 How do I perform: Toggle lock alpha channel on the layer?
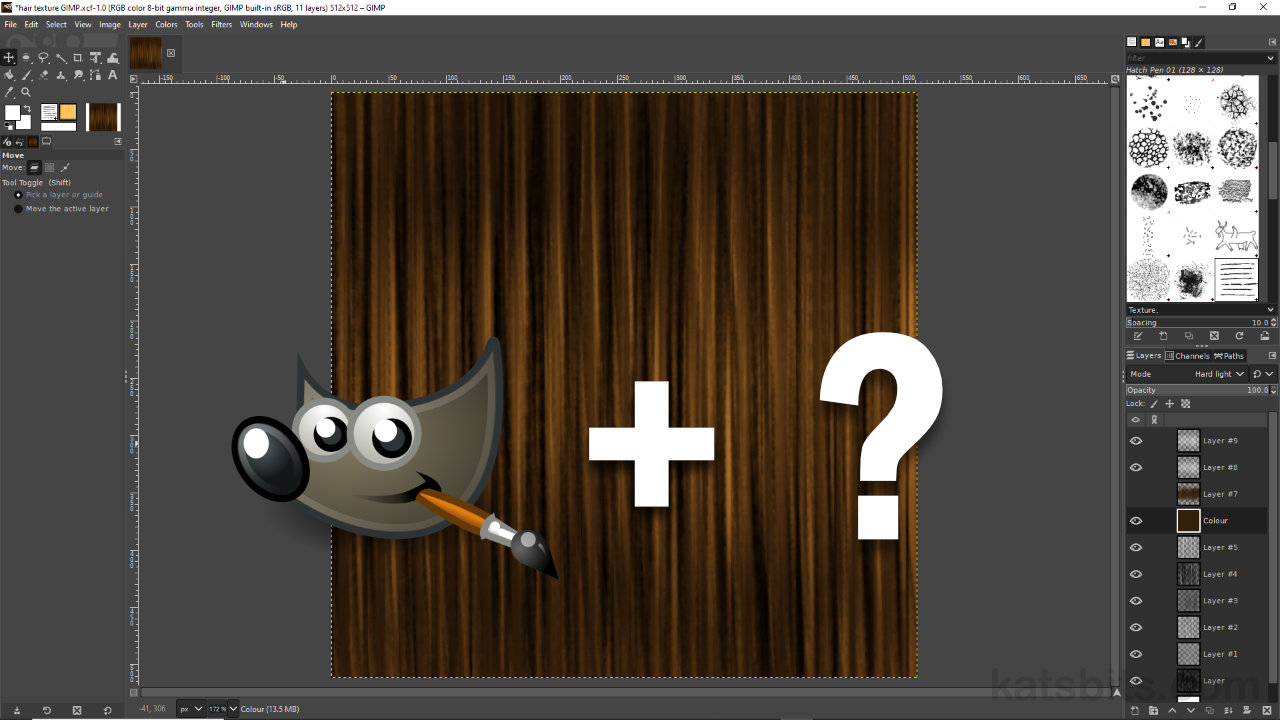tap(1185, 404)
